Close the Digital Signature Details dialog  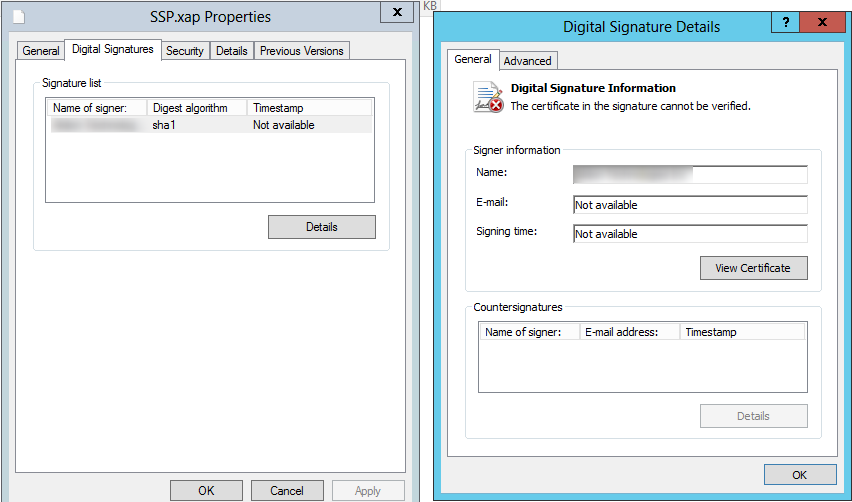click(x=822, y=22)
